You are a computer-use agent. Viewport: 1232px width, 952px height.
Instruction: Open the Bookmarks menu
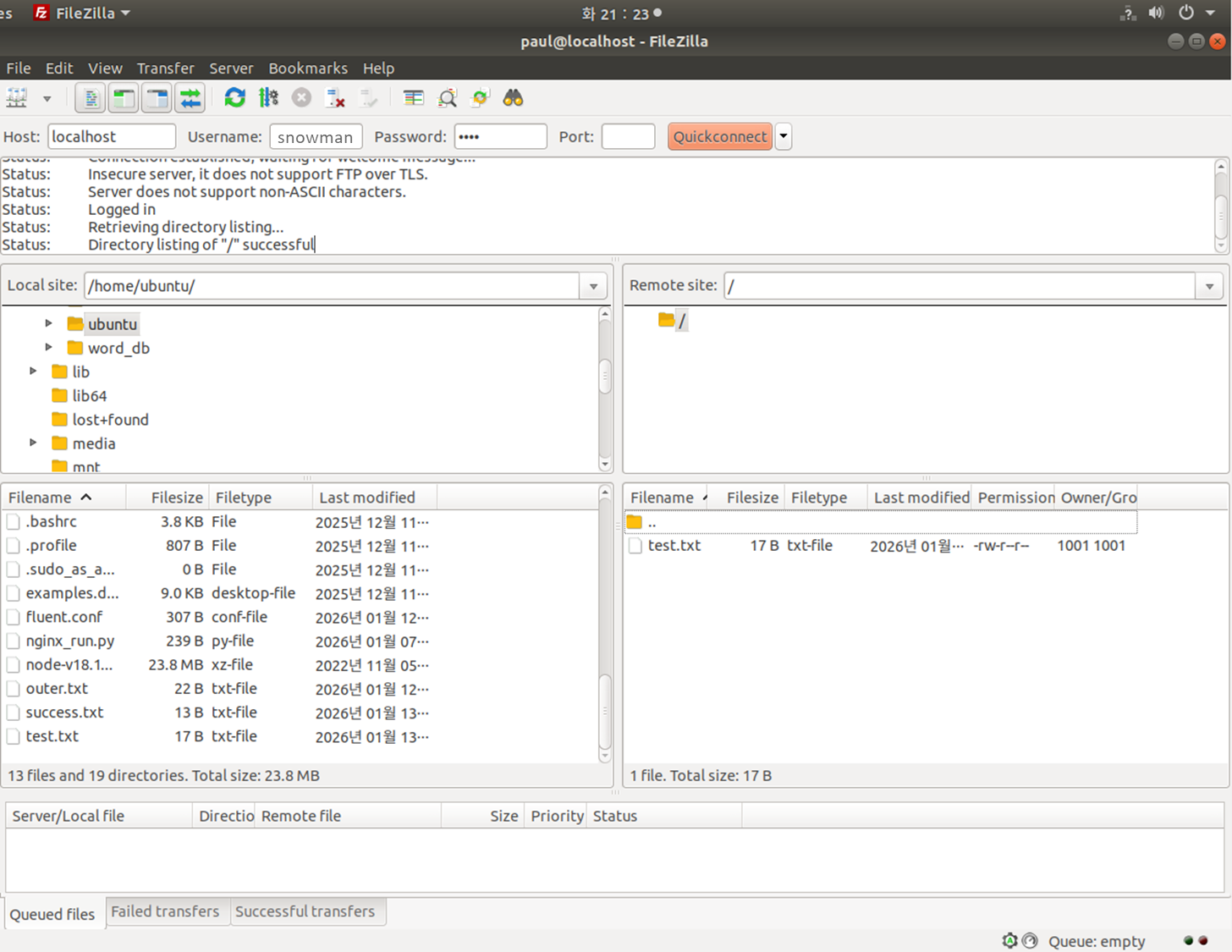point(308,69)
